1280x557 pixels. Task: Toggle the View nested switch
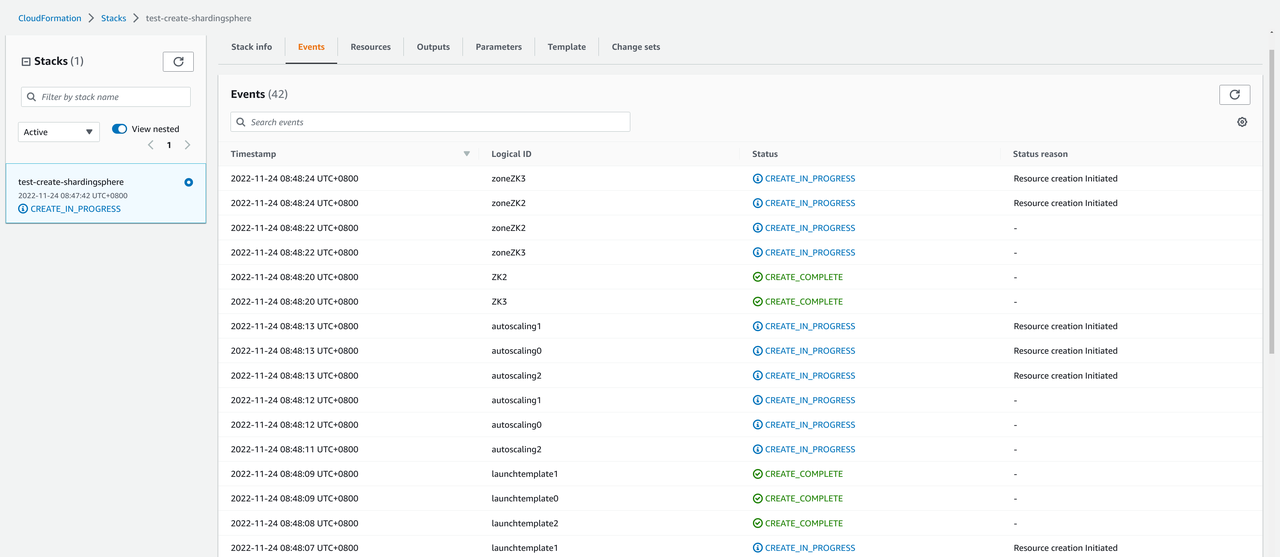coord(120,129)
